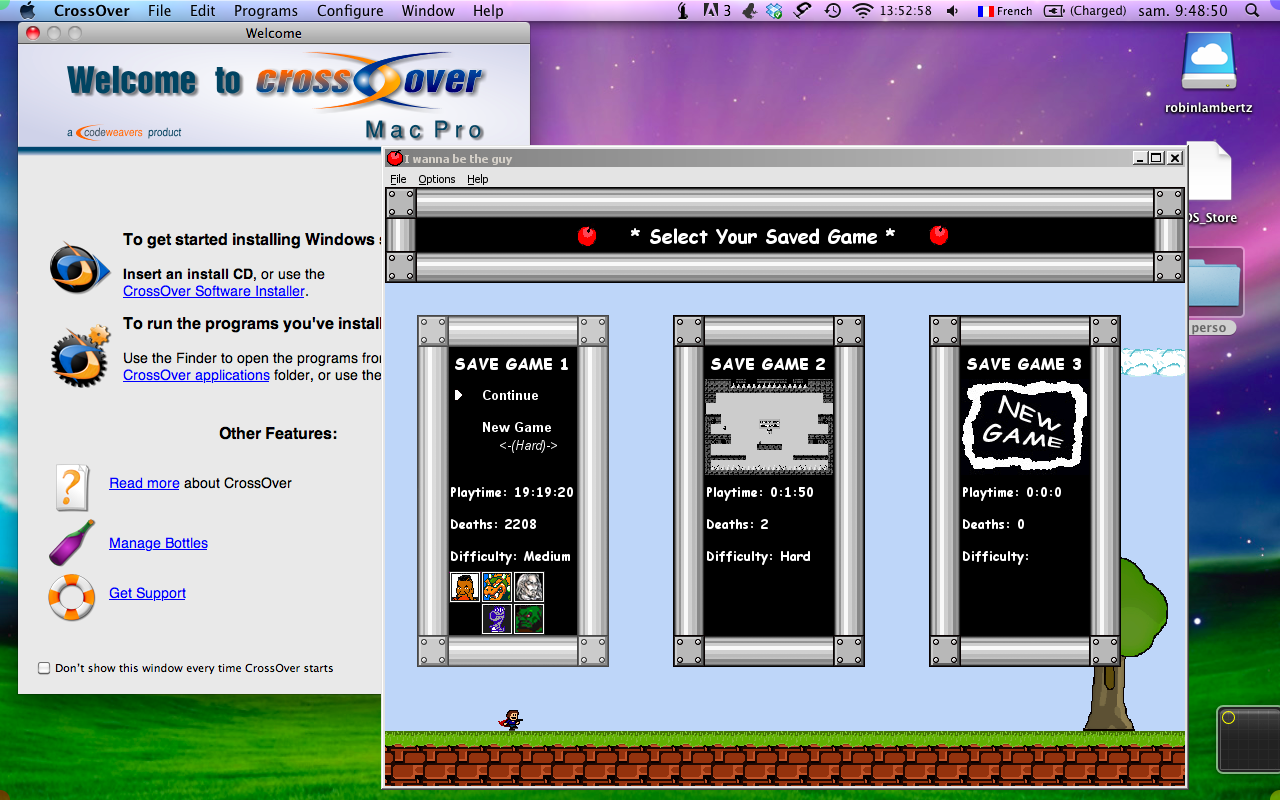Close the Welcome window with red button
Image resolution: width=1280 pixels, height=800 pixels.
click(33, 33)
